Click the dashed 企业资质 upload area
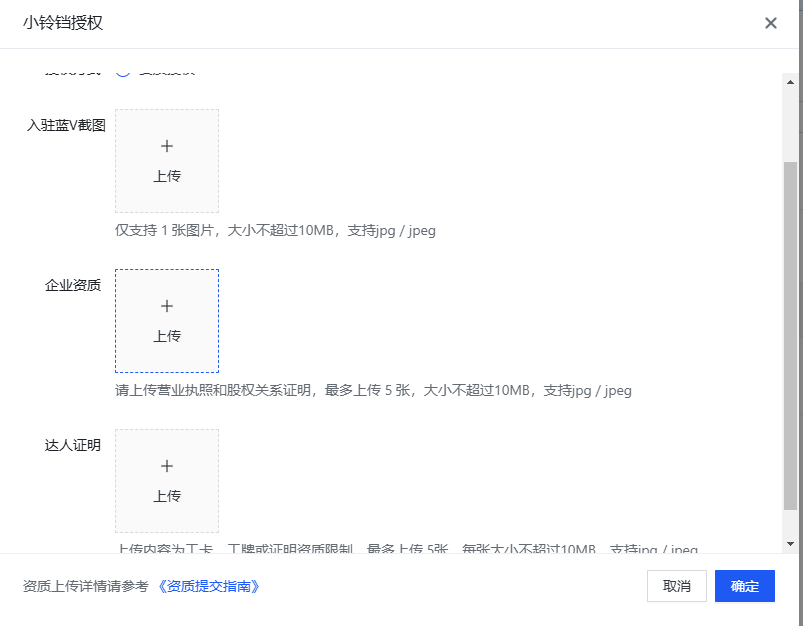803x626 pixels. [x=166, y=320]
